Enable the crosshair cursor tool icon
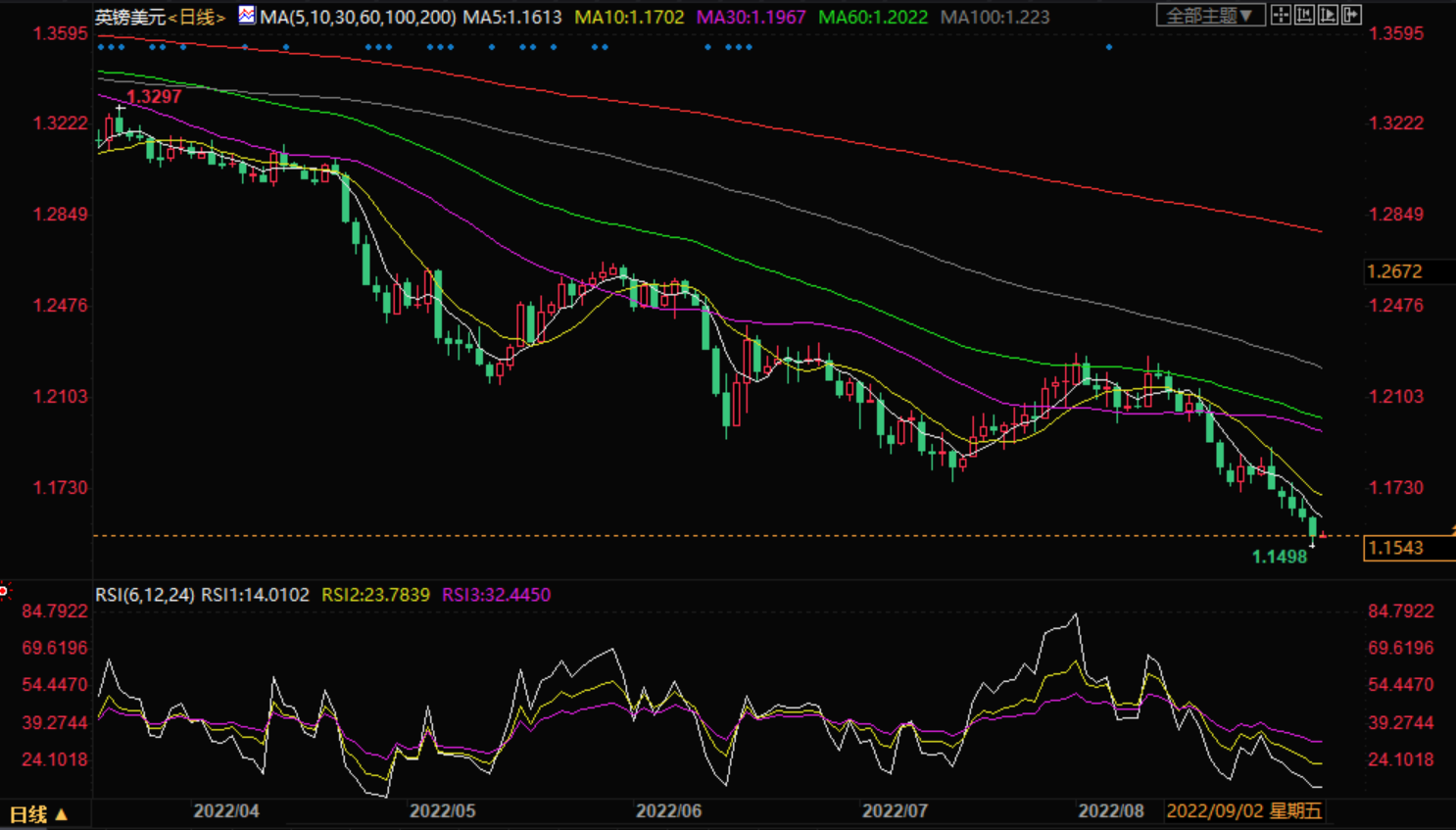 1281,15
